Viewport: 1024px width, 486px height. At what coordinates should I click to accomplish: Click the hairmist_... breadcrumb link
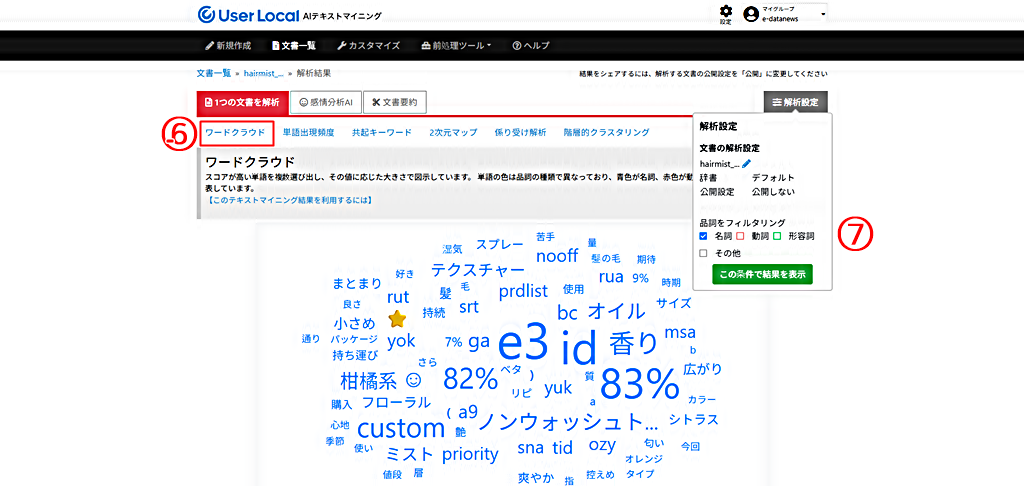click(x=263, y=73)
